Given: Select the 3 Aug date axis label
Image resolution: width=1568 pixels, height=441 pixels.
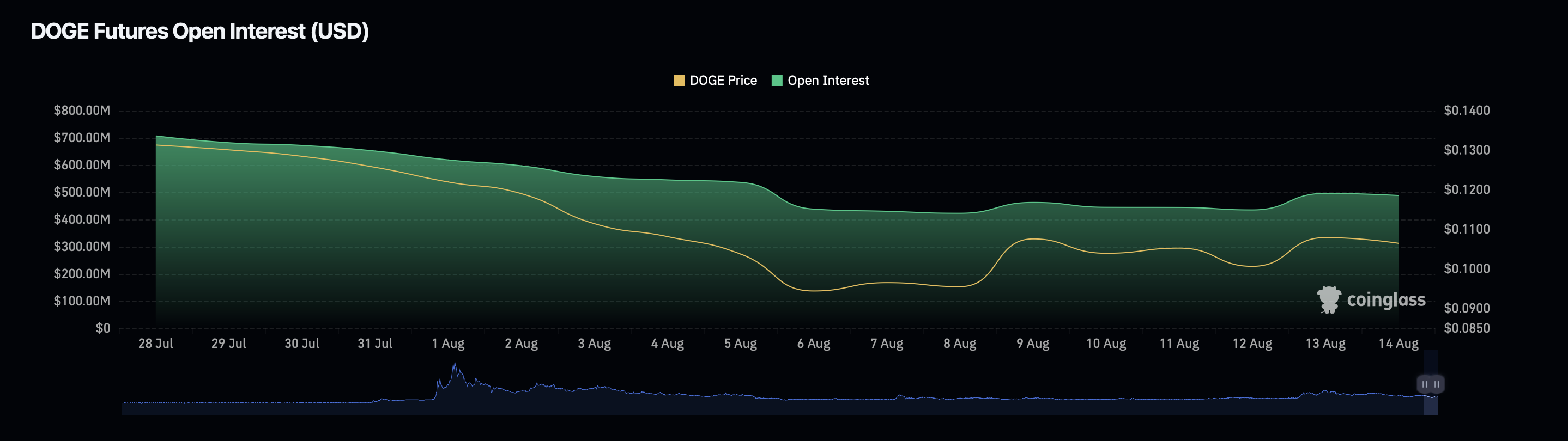Looking at the screenshot, I should (x=594, y=343).
